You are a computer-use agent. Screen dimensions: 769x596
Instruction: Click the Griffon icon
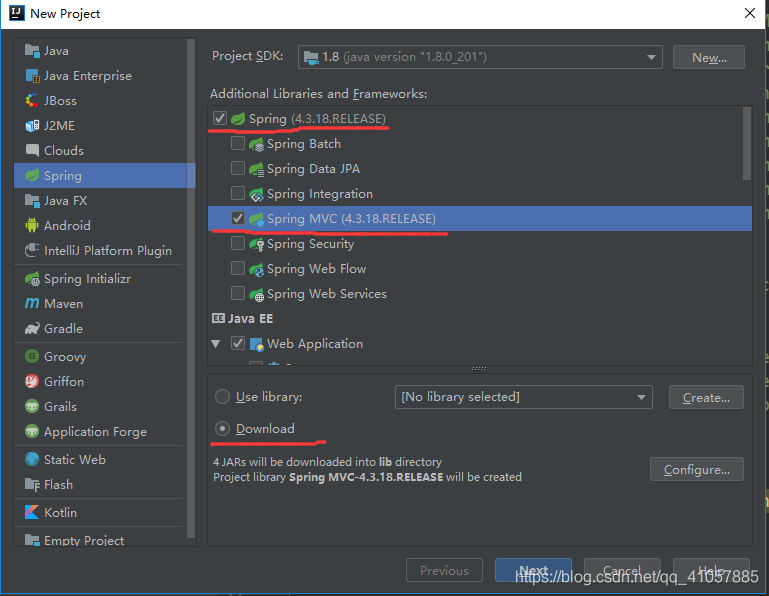point(32,381)
